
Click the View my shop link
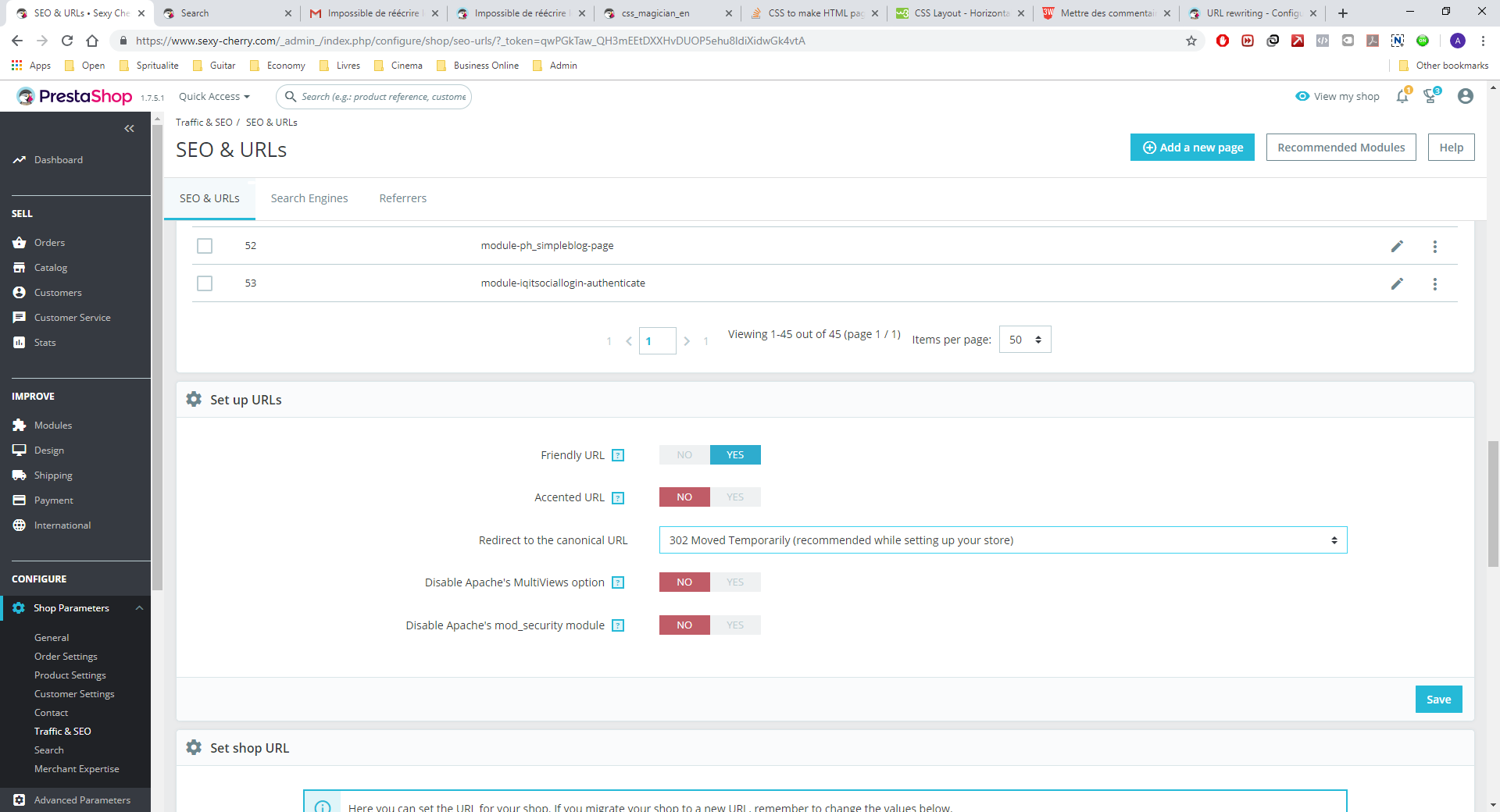click(1337, 97)
